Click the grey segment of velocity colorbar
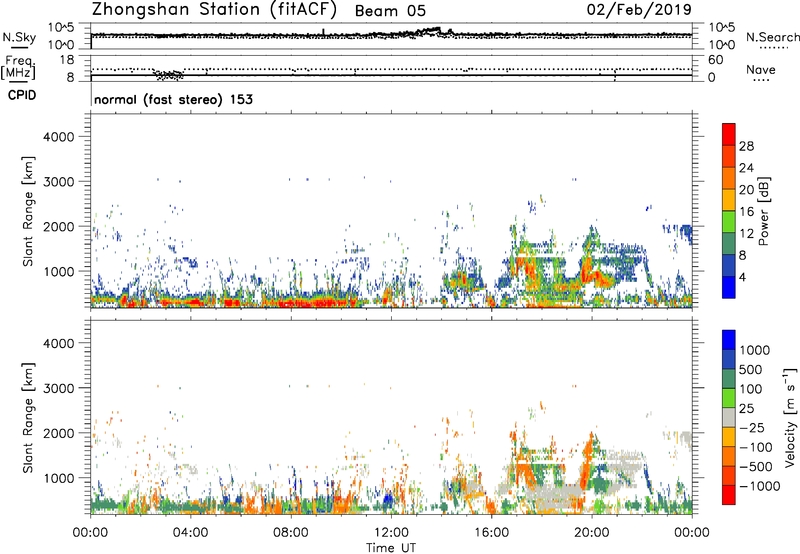Viewport: 800px width, 554px height. pyautogui.click(x=729, y=417)
